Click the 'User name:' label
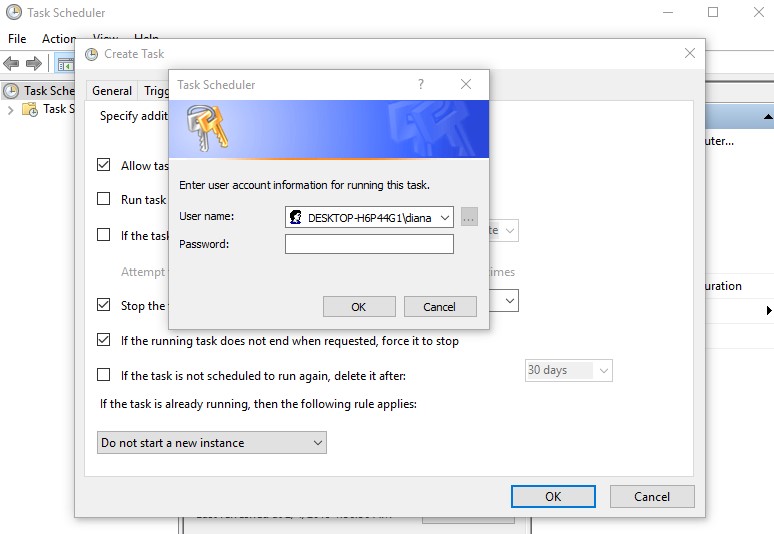774x534 pixels. [206, 216]
